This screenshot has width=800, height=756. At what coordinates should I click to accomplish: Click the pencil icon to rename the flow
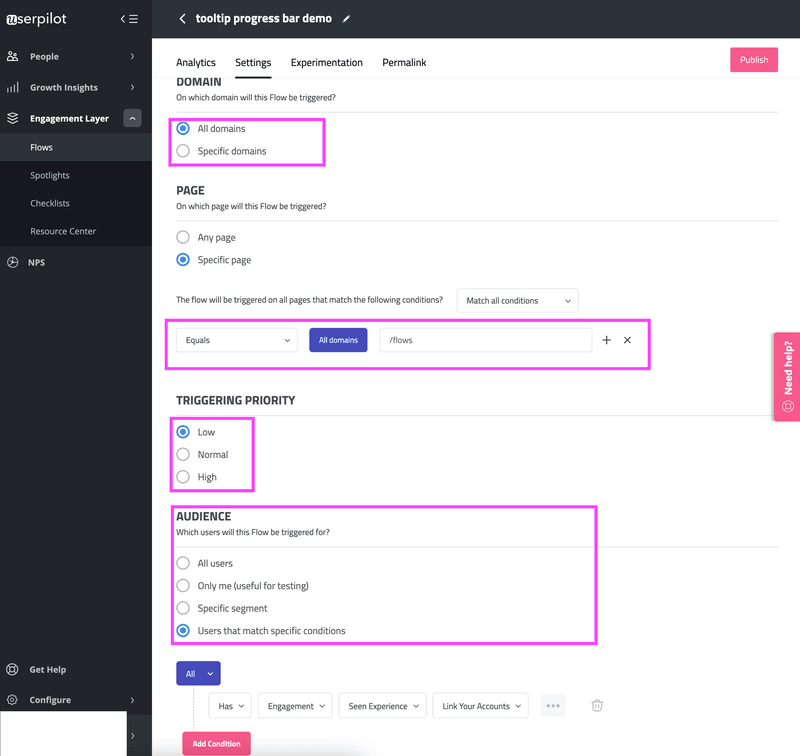point(345,18)
